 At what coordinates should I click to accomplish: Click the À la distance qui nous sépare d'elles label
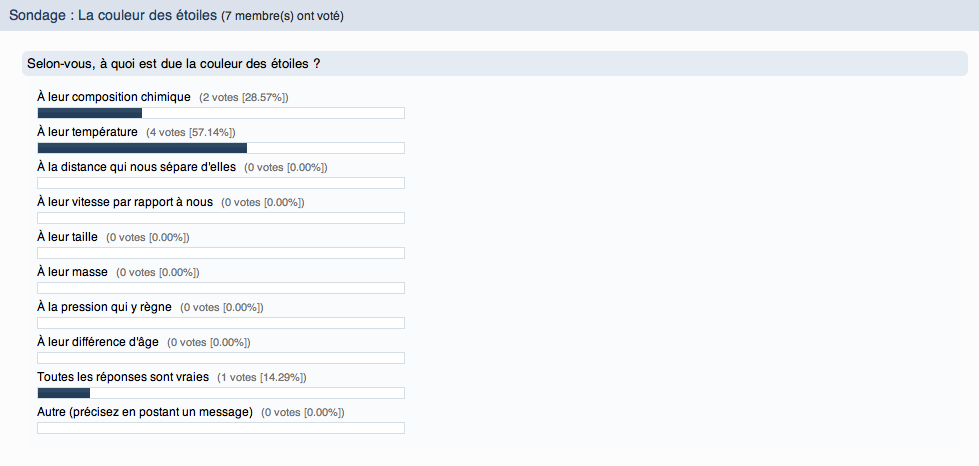point(136,167)
